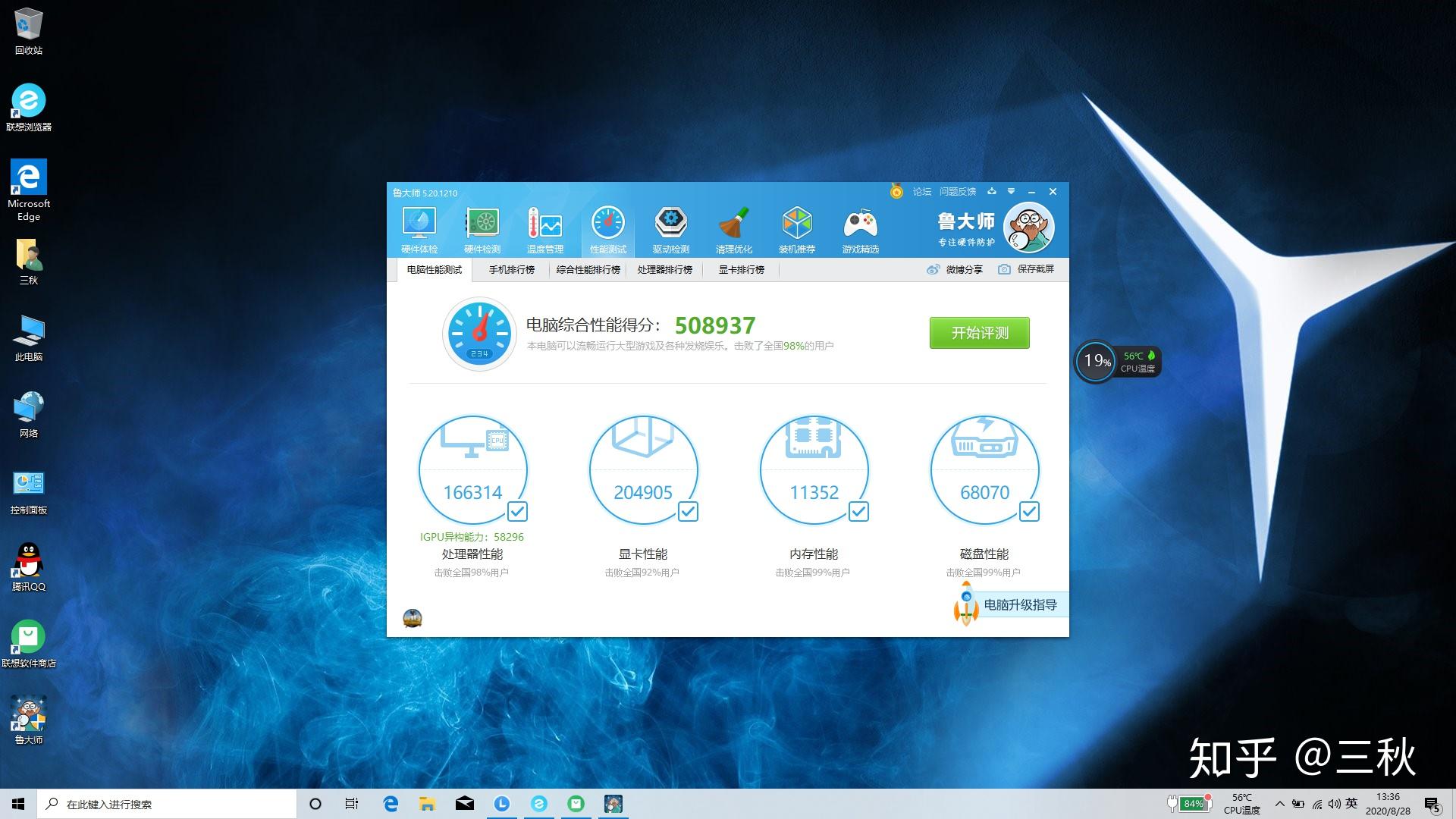
Task: Open 清理优化 cleanup optimization broom
Action: 734,230
